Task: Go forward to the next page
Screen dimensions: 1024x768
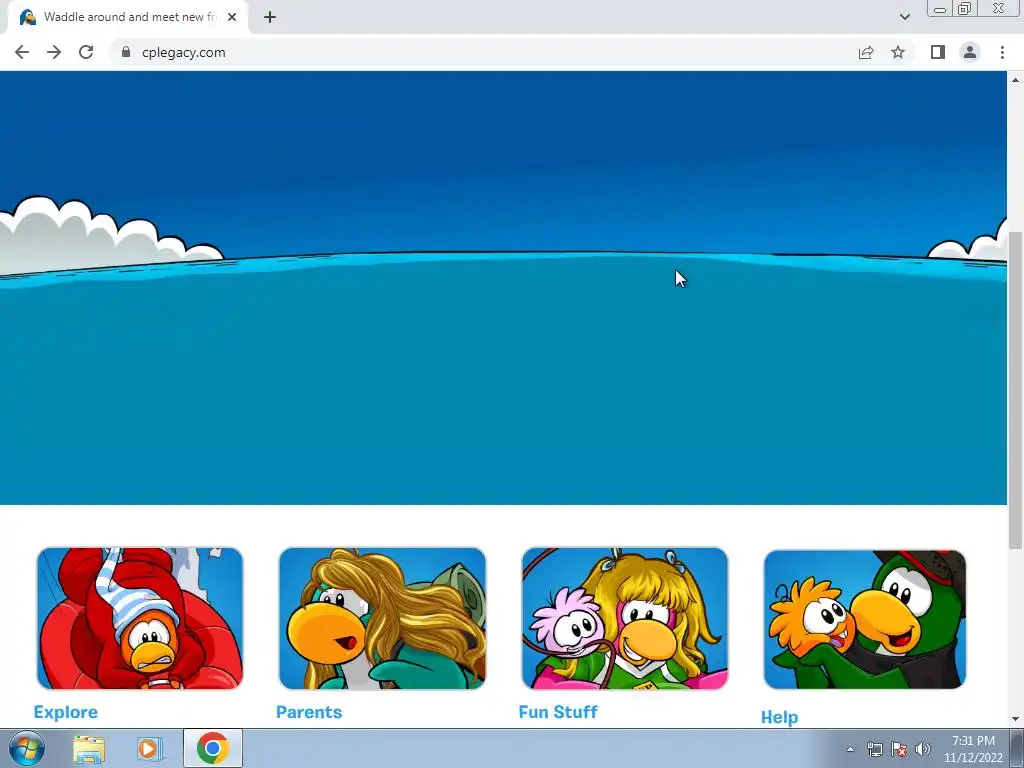Action: tap(54, 52)
